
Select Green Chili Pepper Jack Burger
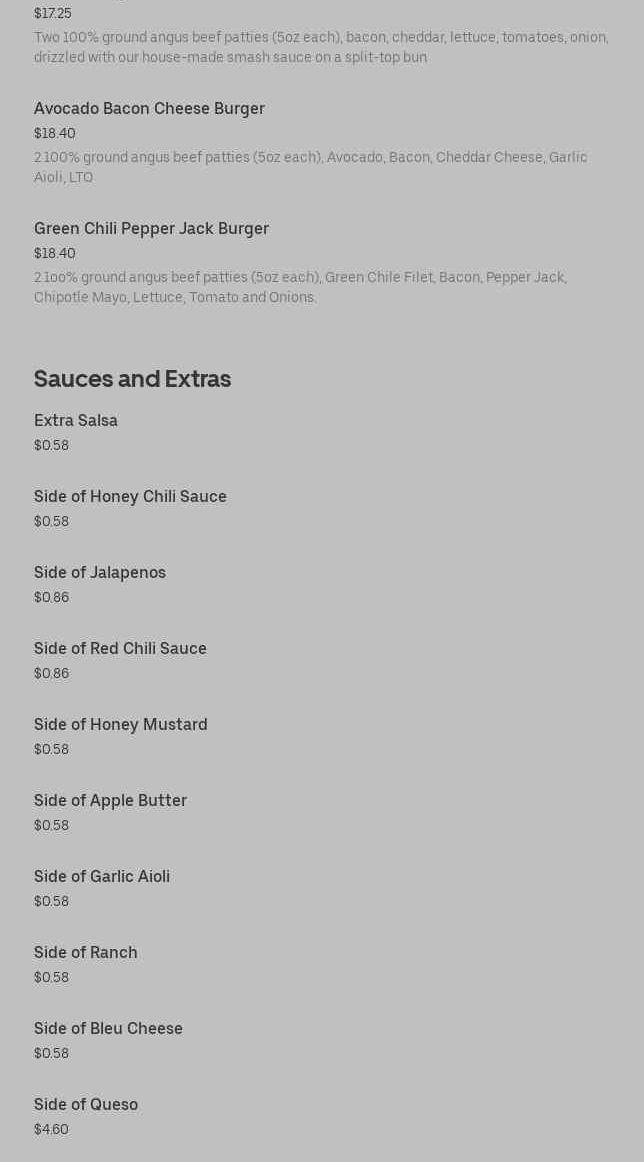click(151, 228)
